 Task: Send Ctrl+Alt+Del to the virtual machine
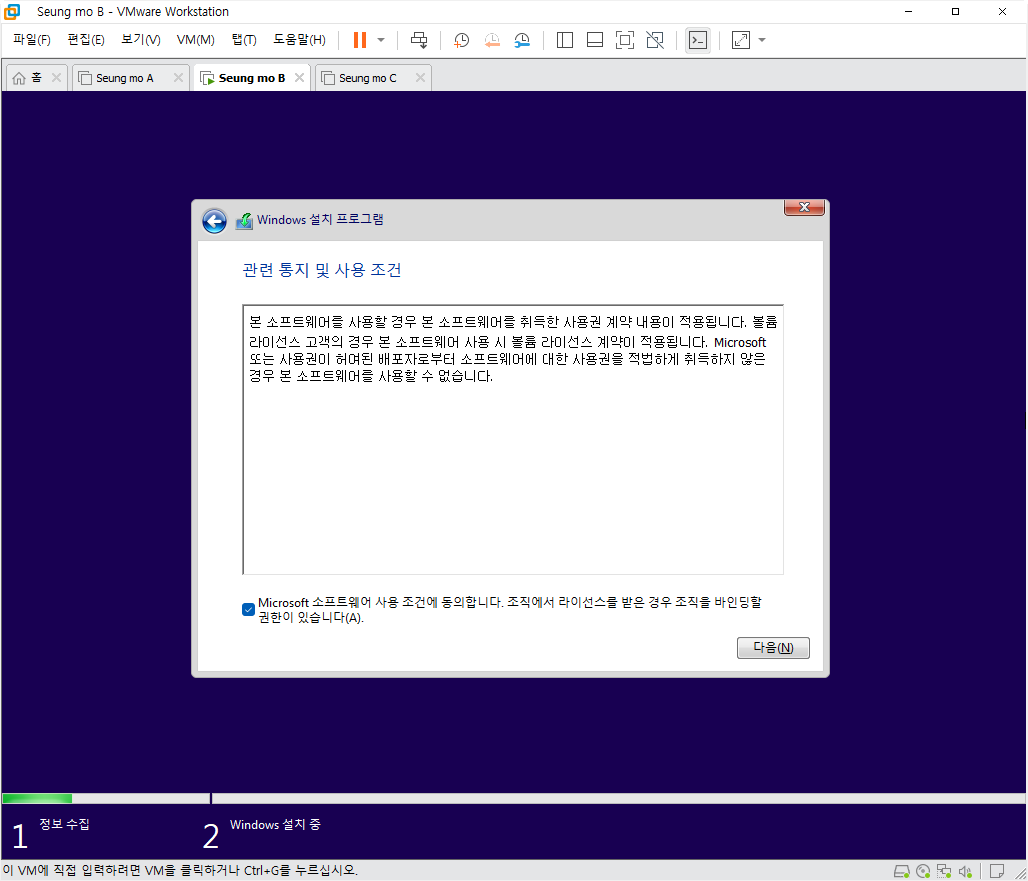(419, 40)
